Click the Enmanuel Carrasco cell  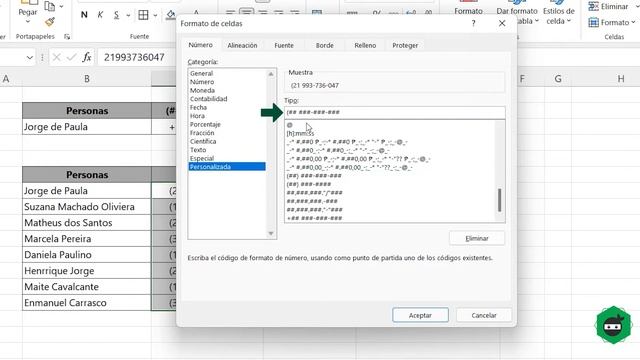click(87, 303)
